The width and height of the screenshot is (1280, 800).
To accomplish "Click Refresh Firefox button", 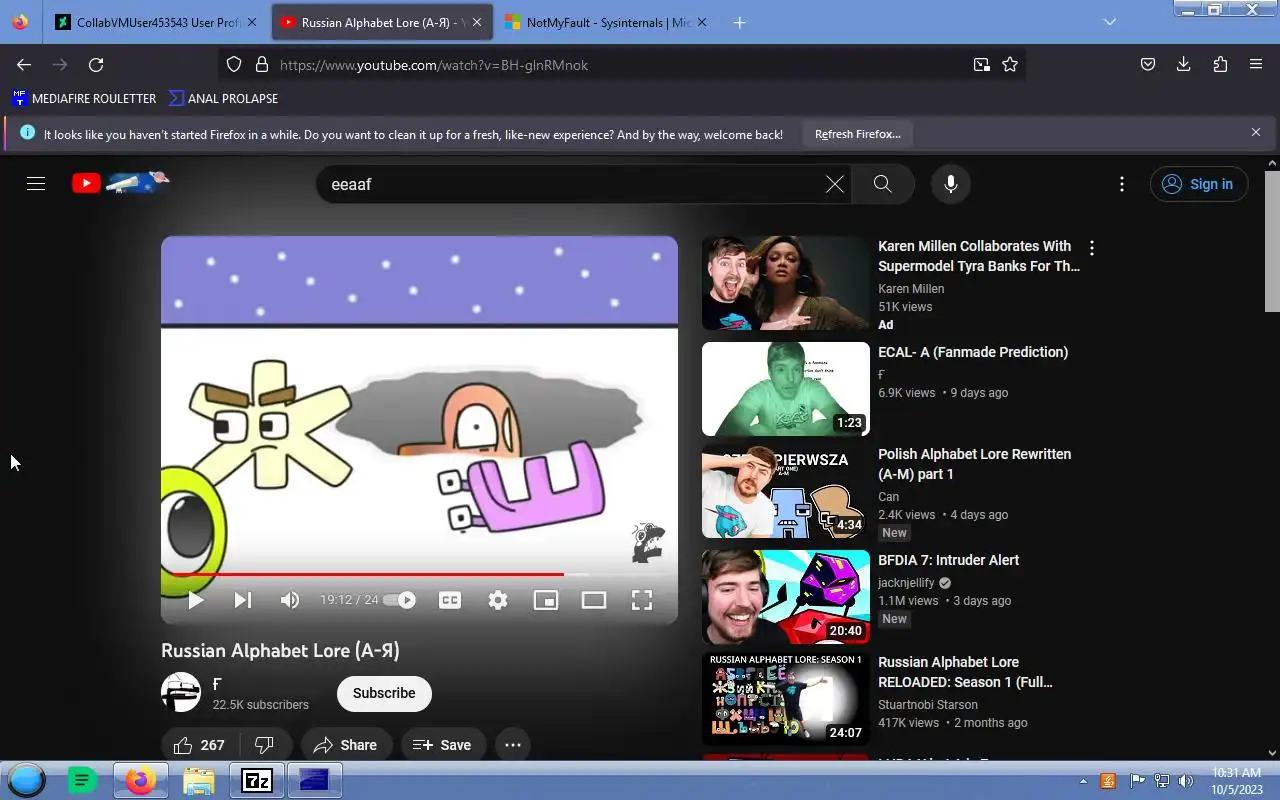I will click(857, 134).
